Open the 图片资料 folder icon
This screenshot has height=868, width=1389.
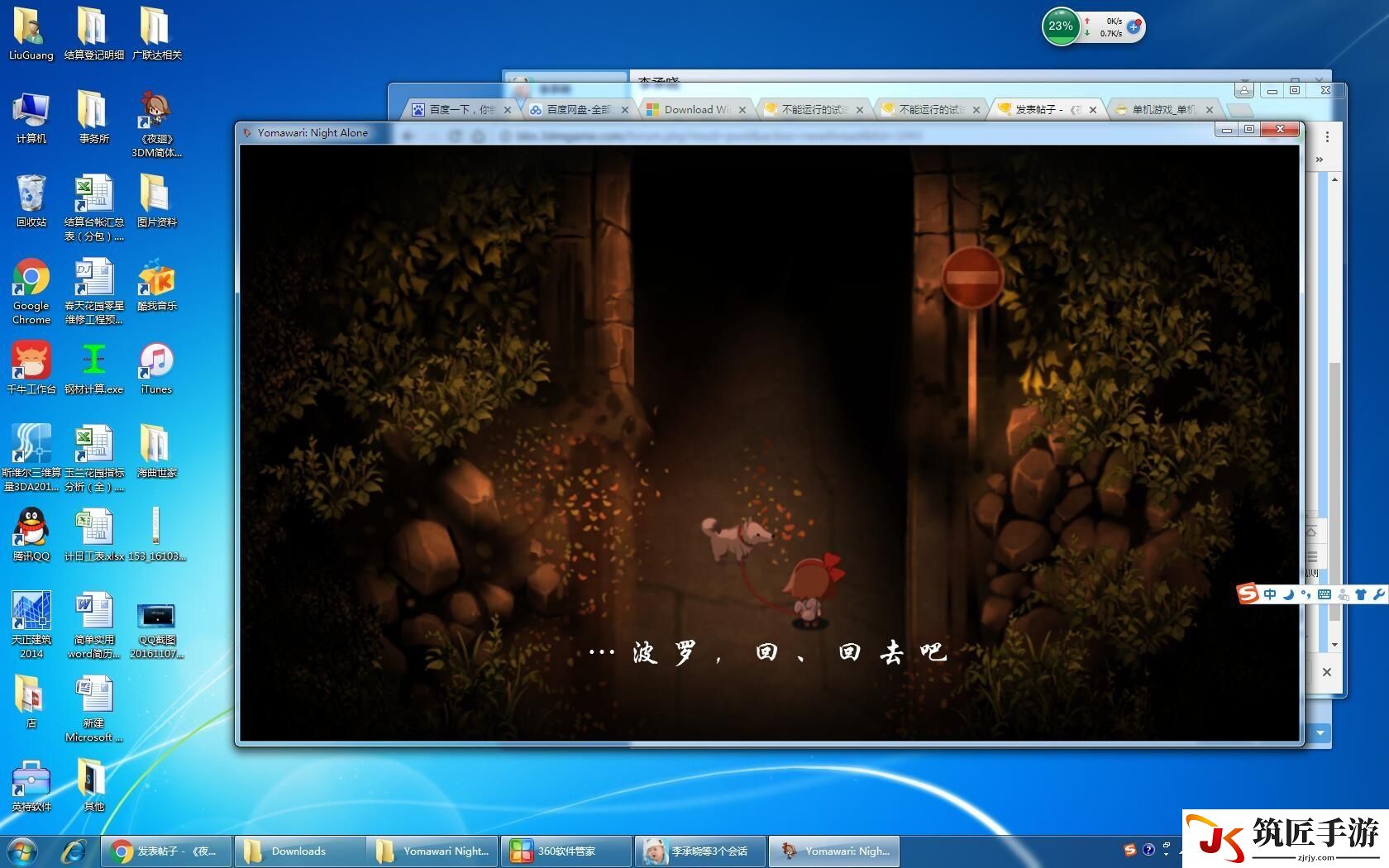(156, 201)
